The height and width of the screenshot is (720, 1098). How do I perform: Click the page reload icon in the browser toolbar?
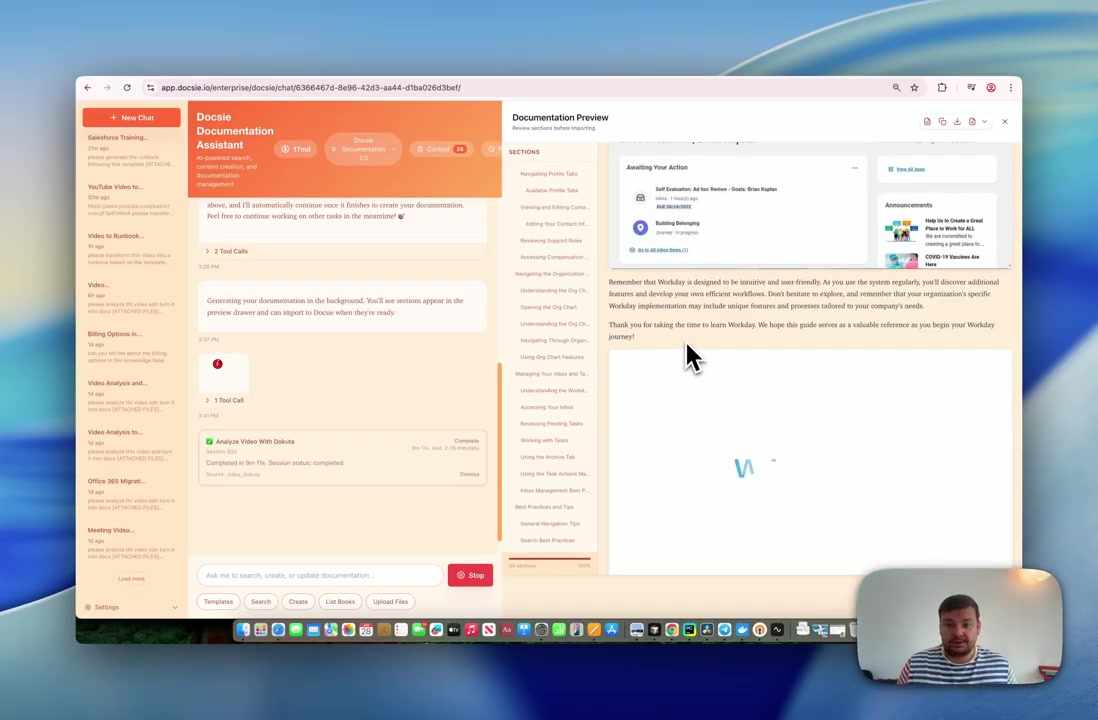click(127, 87)
